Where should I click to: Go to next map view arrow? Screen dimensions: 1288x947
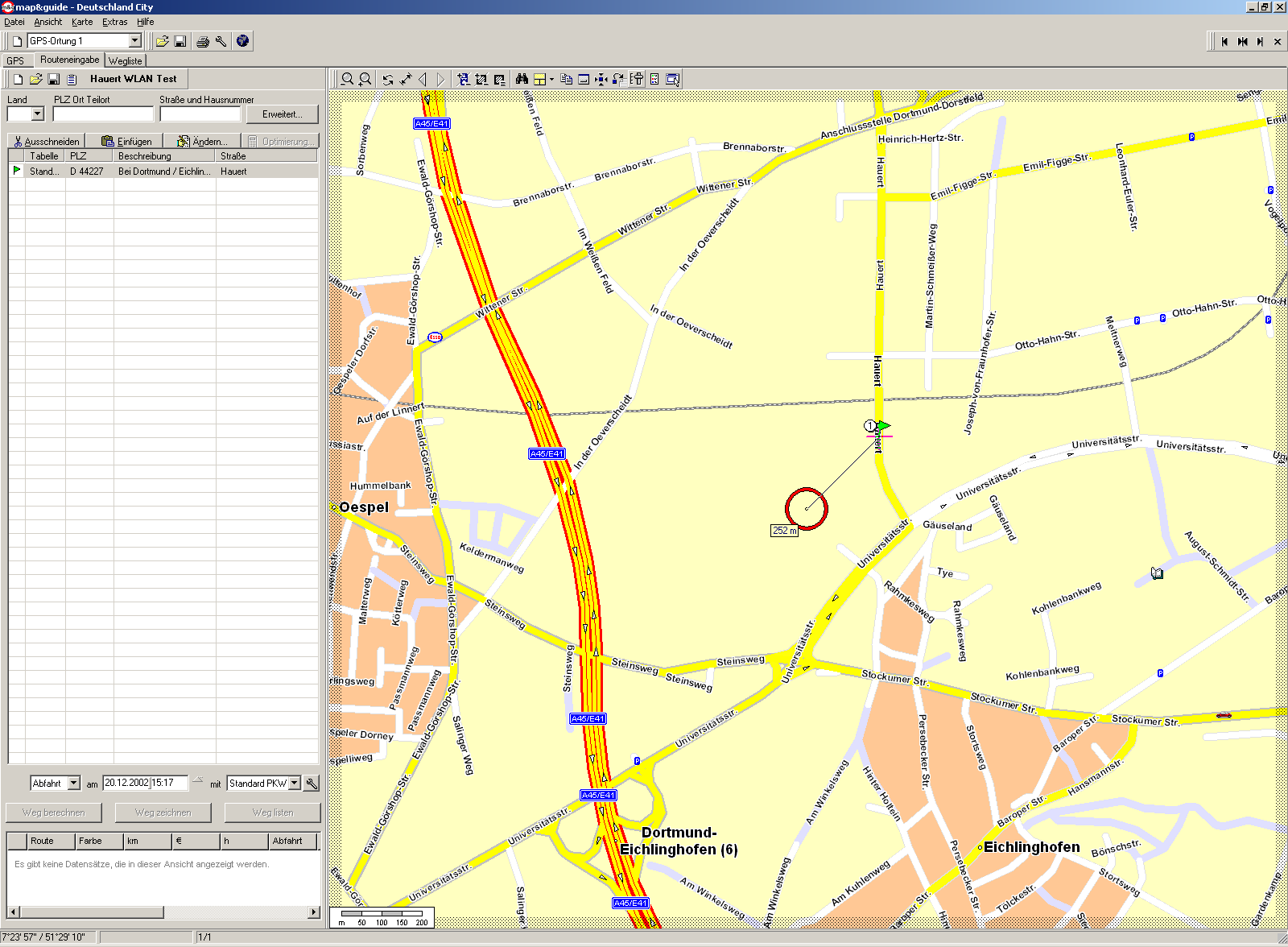(x=440, y=79)
